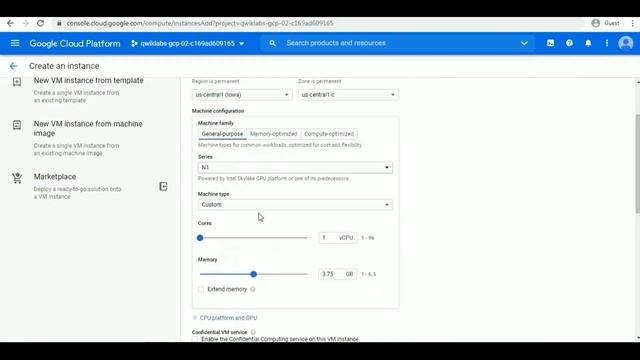Click the New VM from template icon
This screenshot has height=360, width=640.
tap(17, 82)
